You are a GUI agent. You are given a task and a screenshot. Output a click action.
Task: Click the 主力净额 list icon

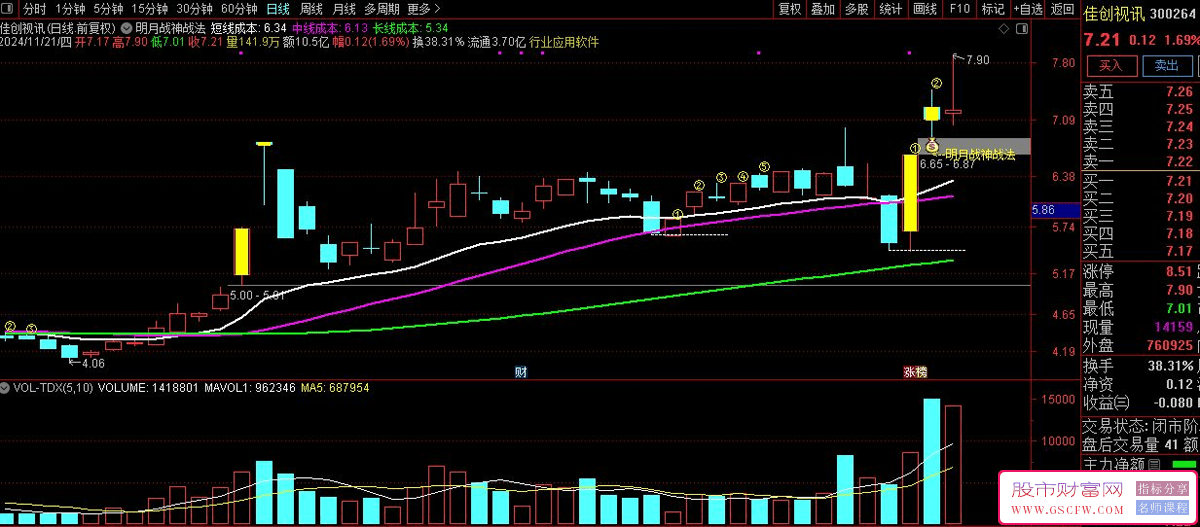point(1154,464)
